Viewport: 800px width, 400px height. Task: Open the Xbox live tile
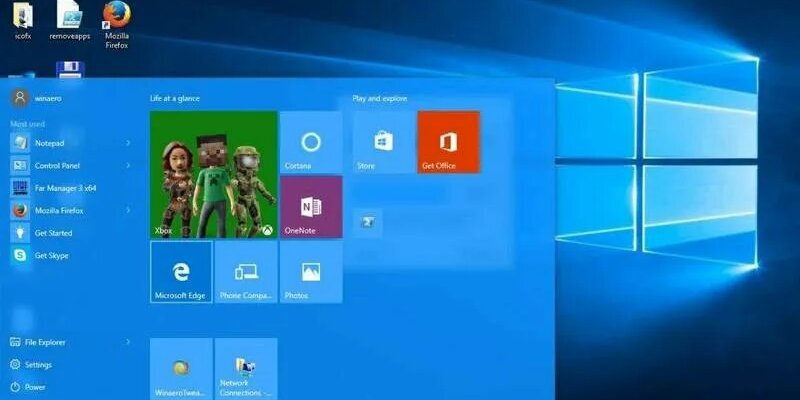pos(214,174)
